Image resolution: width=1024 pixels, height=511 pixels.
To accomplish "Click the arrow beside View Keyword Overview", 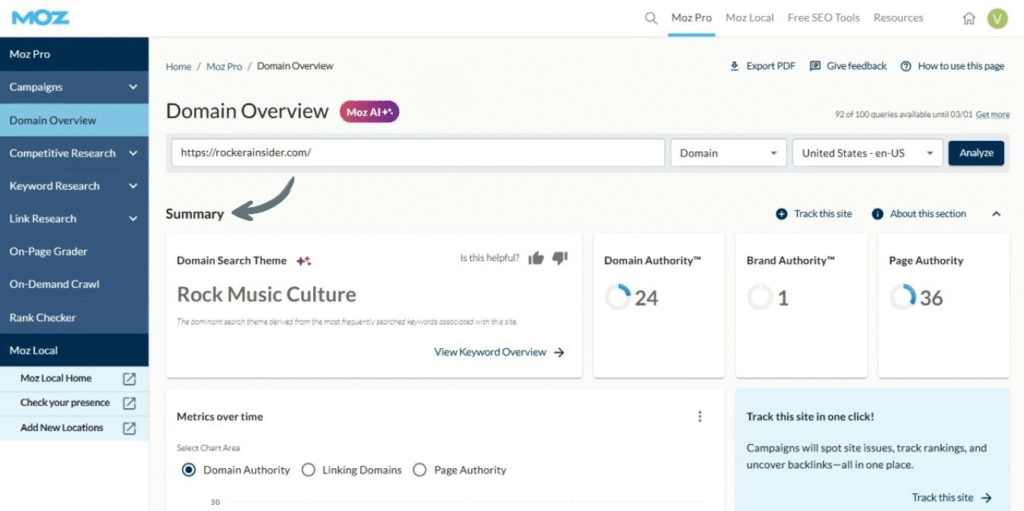I will (x=559, y=352).
